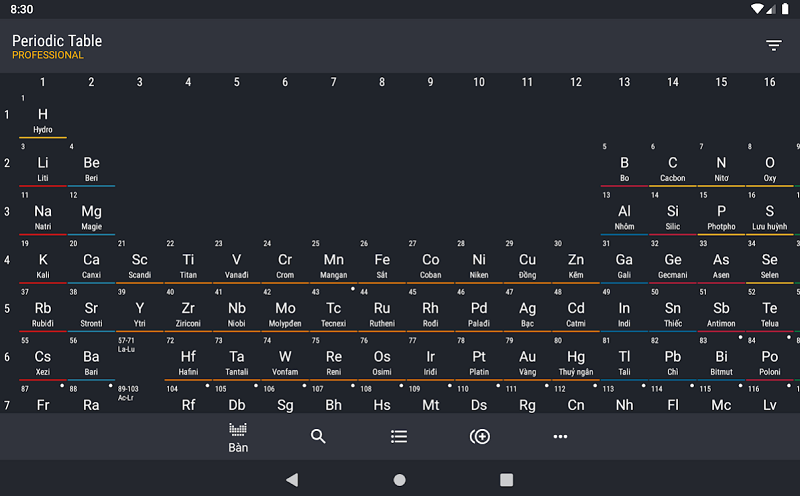Open the Beri (Be) element
This screenshot has width=800, height=496.
[x=91, y=164]
